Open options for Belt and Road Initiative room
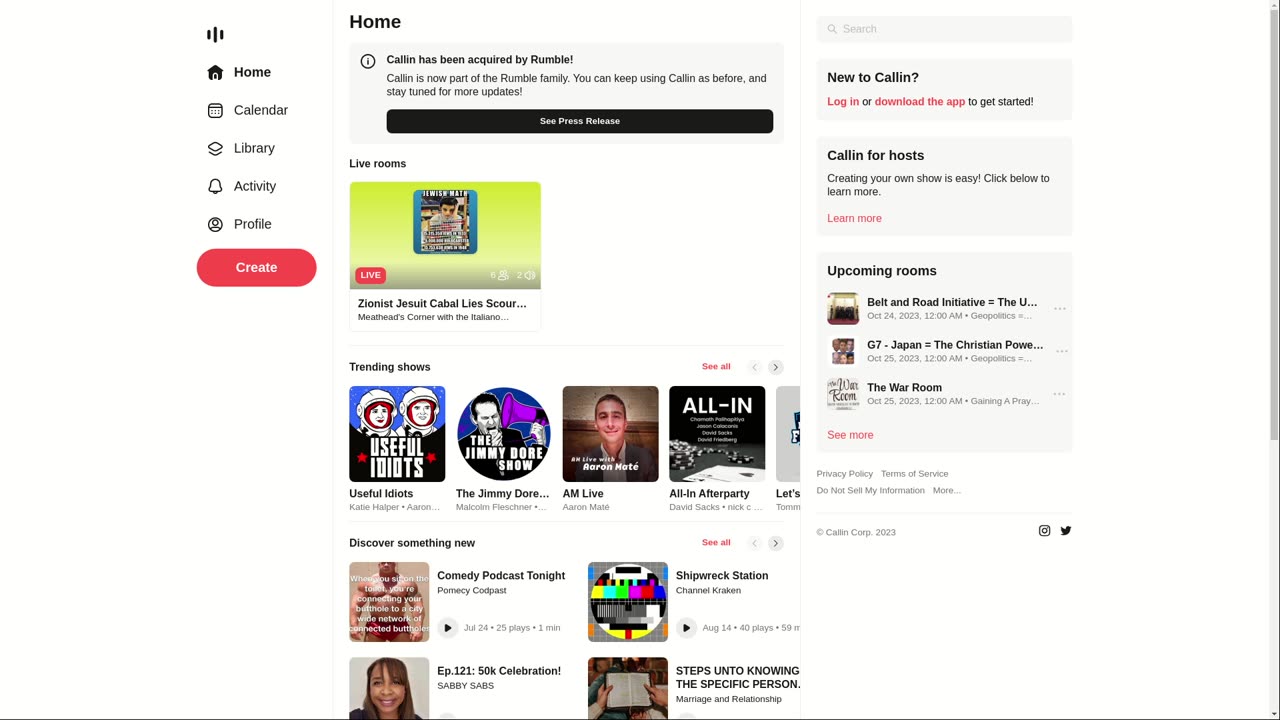 (1060, 309)
